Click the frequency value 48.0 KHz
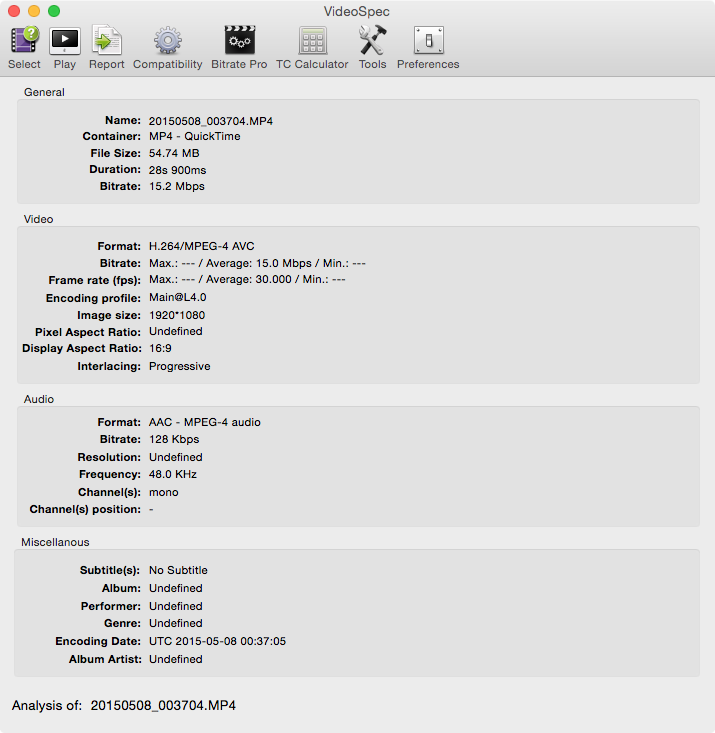 click(x=173, y=474)
